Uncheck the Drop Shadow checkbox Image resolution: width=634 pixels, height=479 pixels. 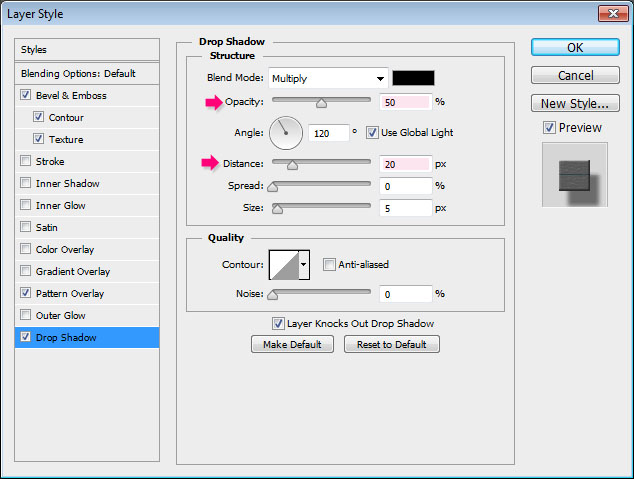[25, 337]
